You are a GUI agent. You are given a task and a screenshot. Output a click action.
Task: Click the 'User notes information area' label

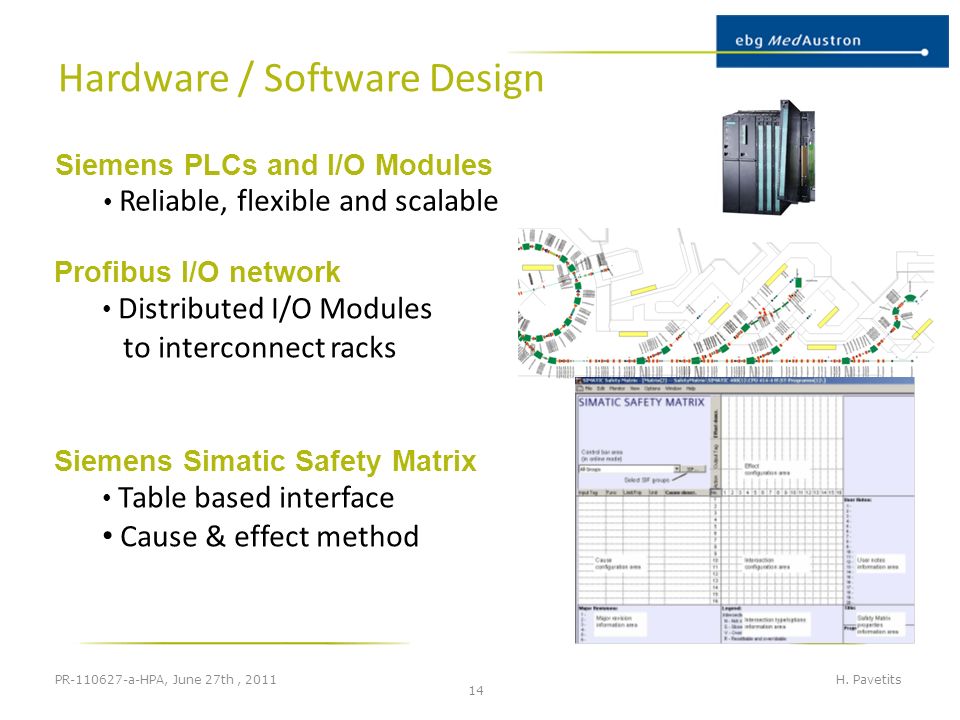877,563
